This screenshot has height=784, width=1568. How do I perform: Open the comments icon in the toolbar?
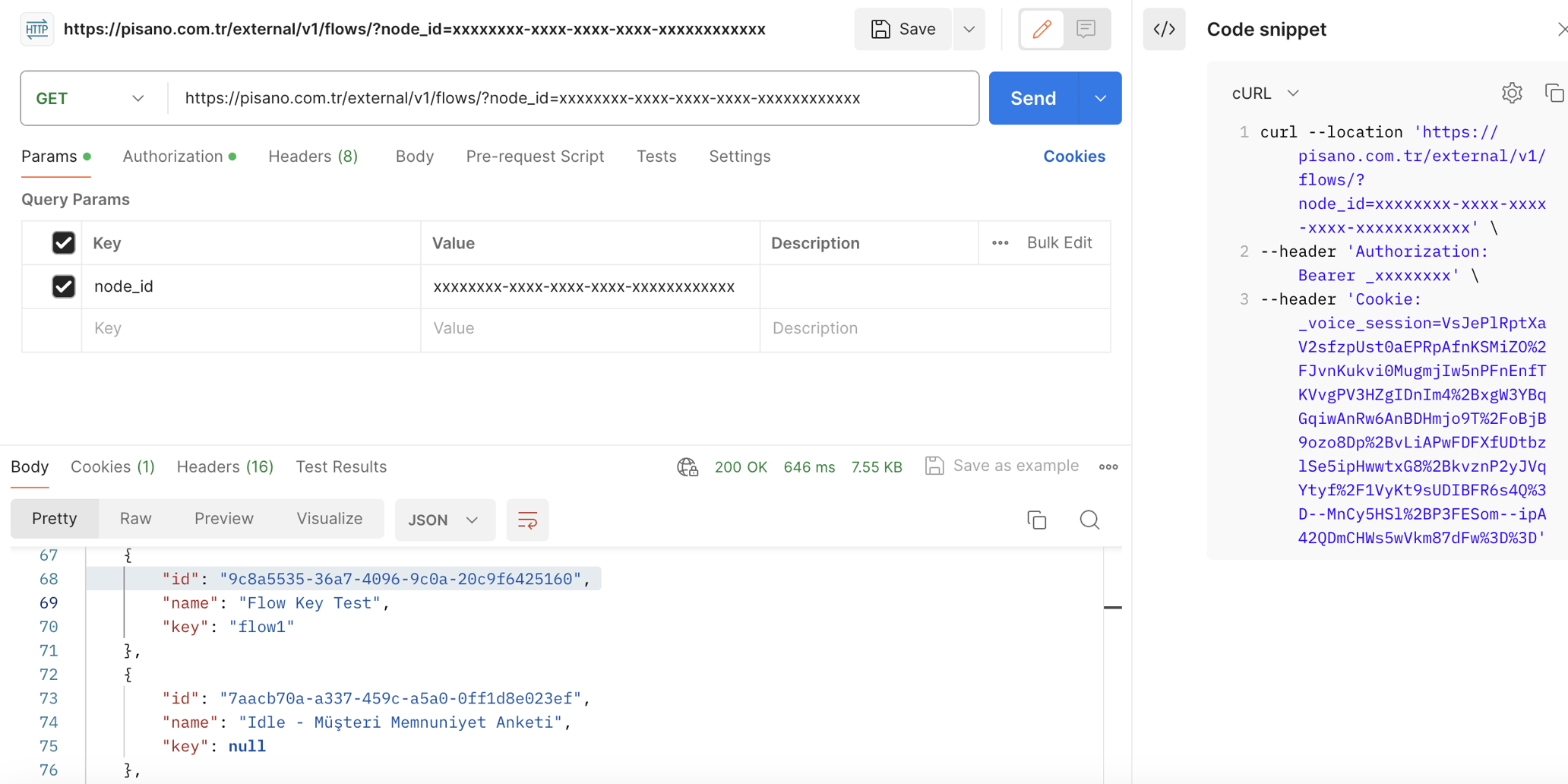pos(1086,29)
